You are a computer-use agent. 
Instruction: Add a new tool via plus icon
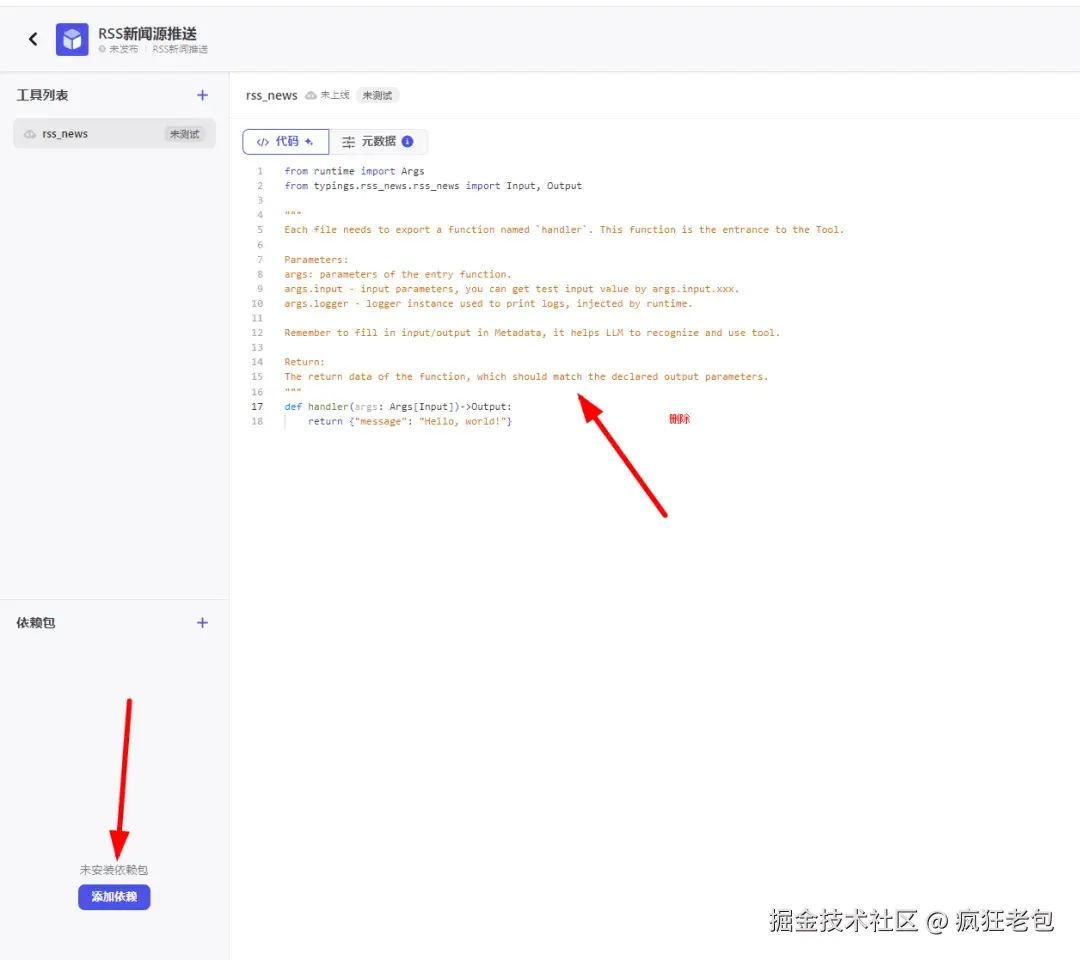click(x=202, y=95)
